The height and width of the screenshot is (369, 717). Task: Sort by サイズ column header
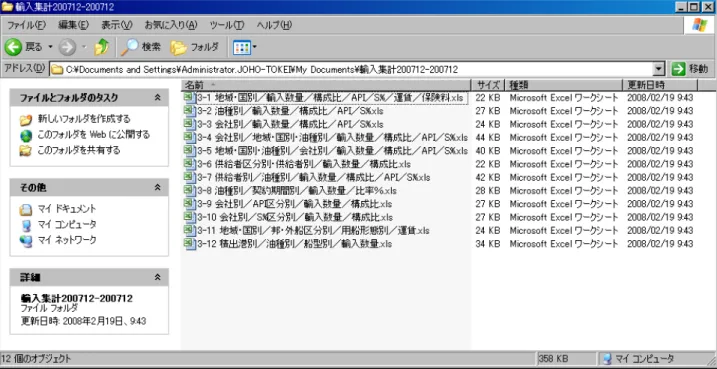pyautogui.click(x=488, y=85)
